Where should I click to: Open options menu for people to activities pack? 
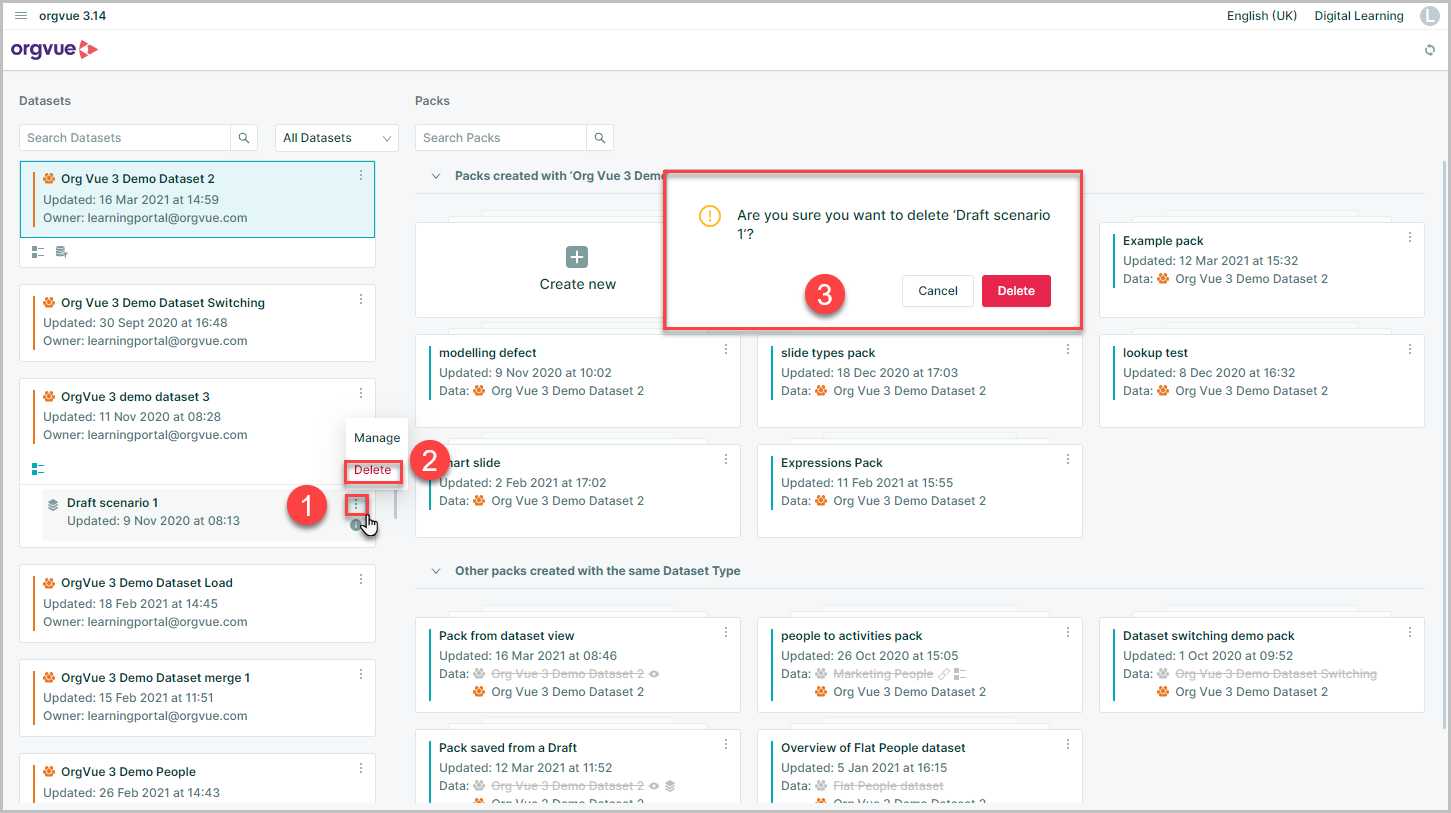point(1068,632)
